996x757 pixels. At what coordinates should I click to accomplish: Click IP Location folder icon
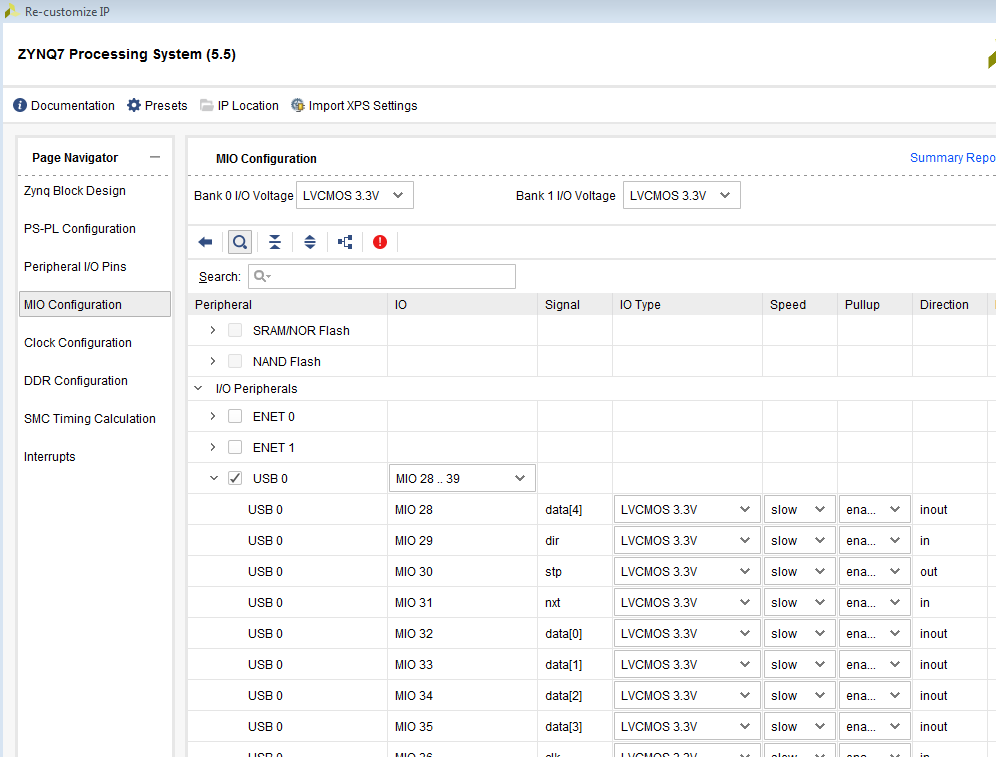[206, 105]
